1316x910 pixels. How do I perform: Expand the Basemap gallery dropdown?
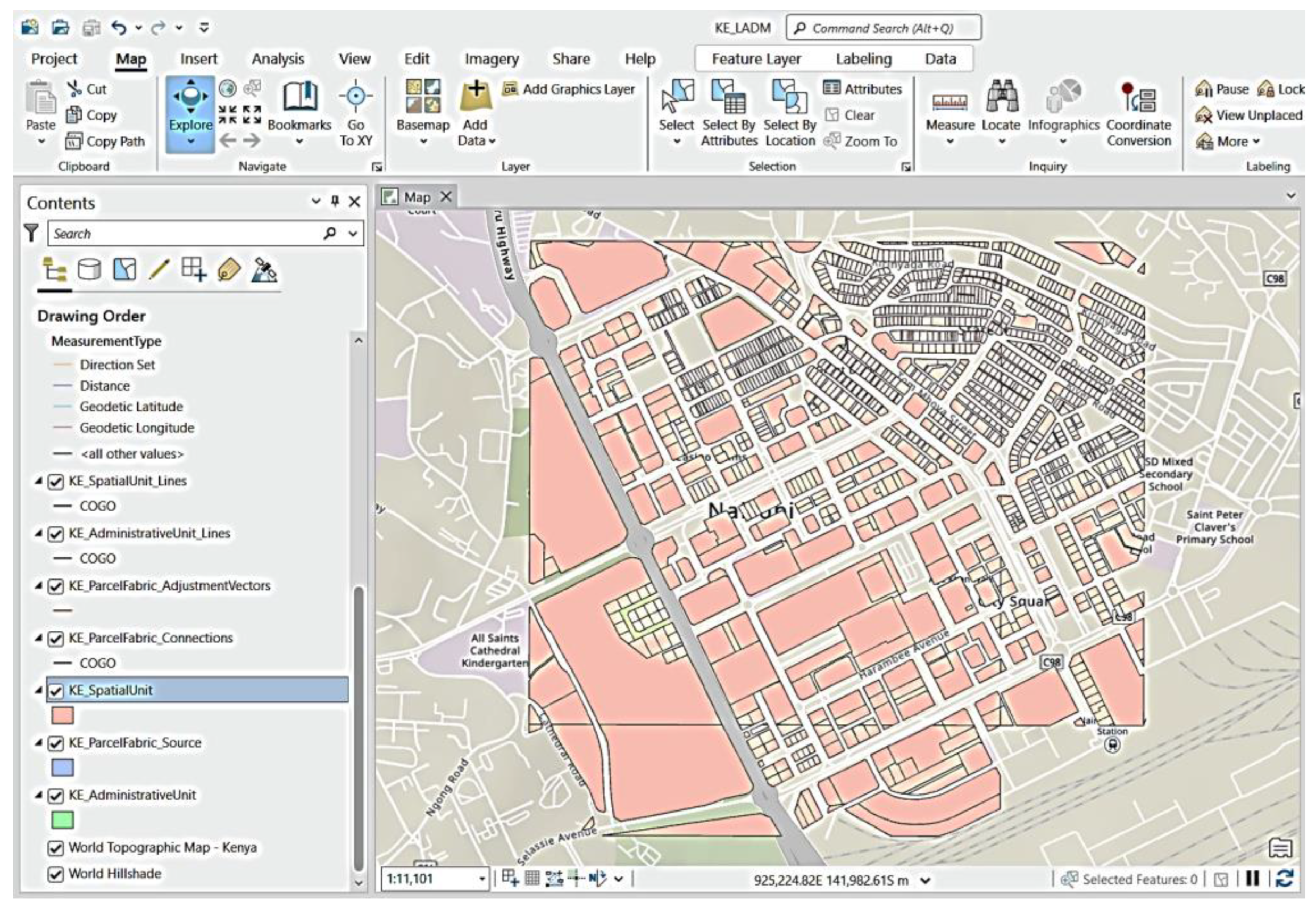[423, 142]
